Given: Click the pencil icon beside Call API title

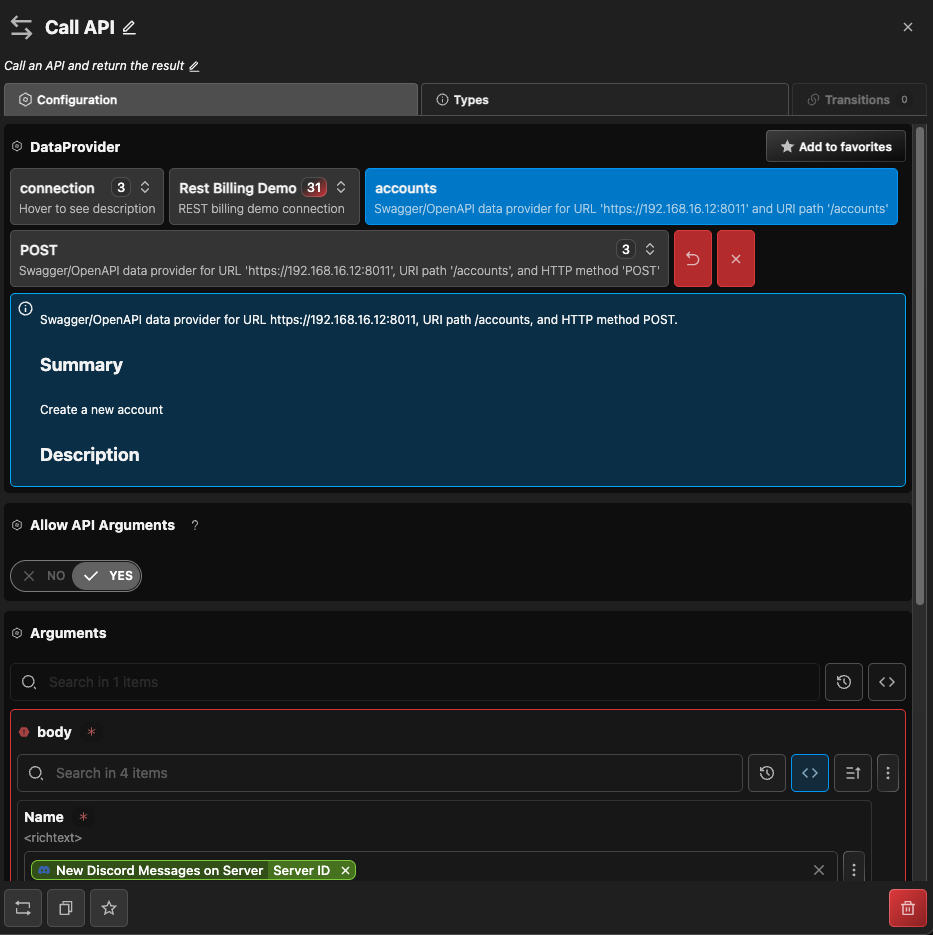Looking at the screenshot, I should (129, 28).
